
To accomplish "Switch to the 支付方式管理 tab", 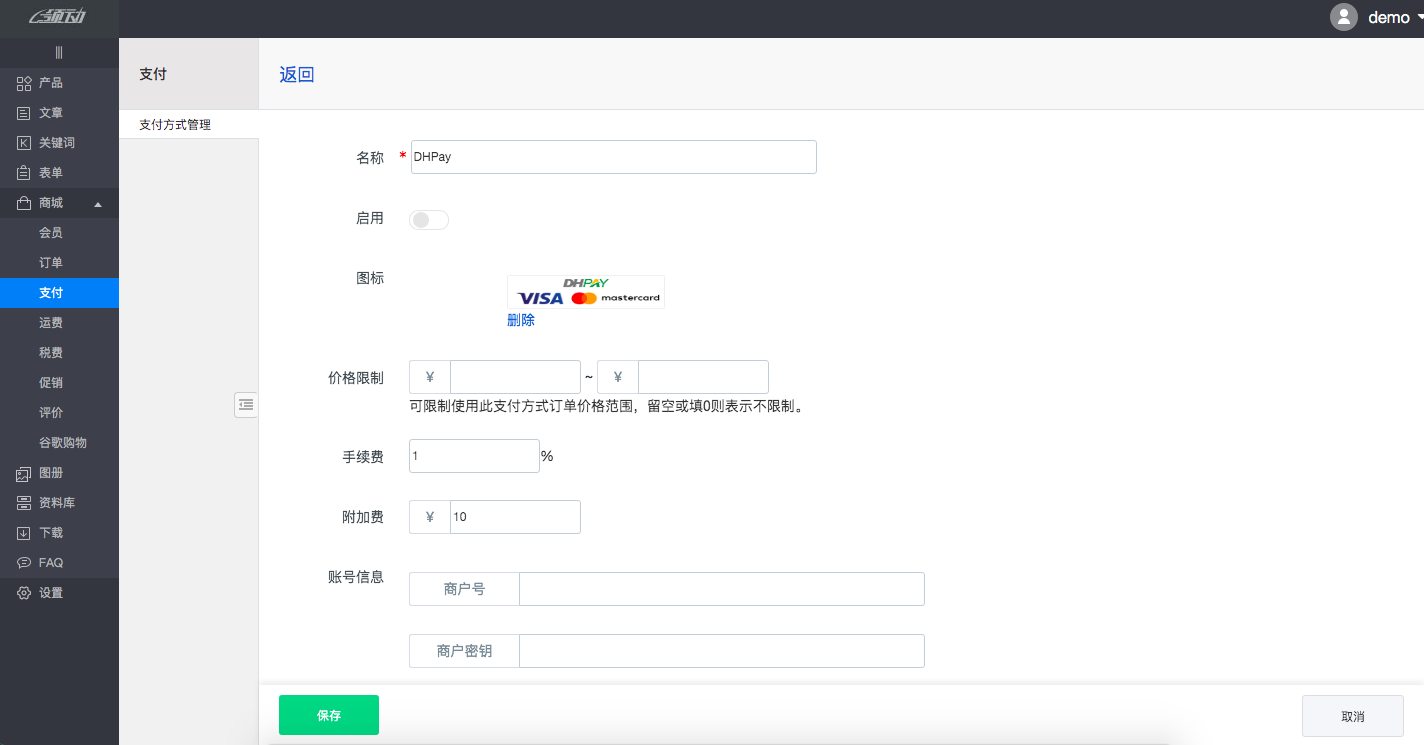I will [176, 124].
